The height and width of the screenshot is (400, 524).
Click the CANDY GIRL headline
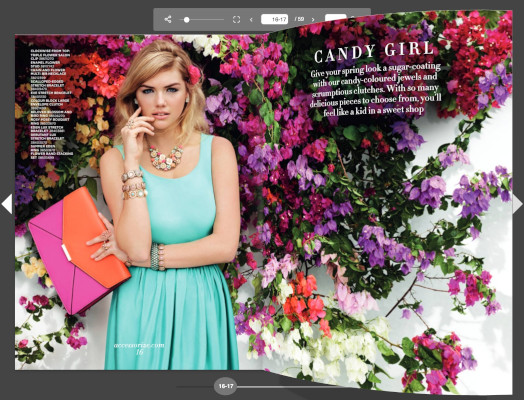[374, 52]
